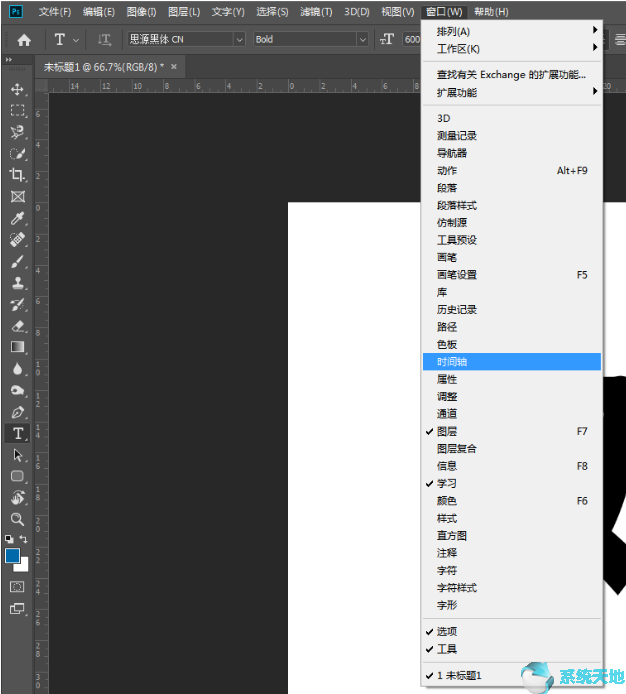
Task: Select the Brush tool
Action: (17, 261)
